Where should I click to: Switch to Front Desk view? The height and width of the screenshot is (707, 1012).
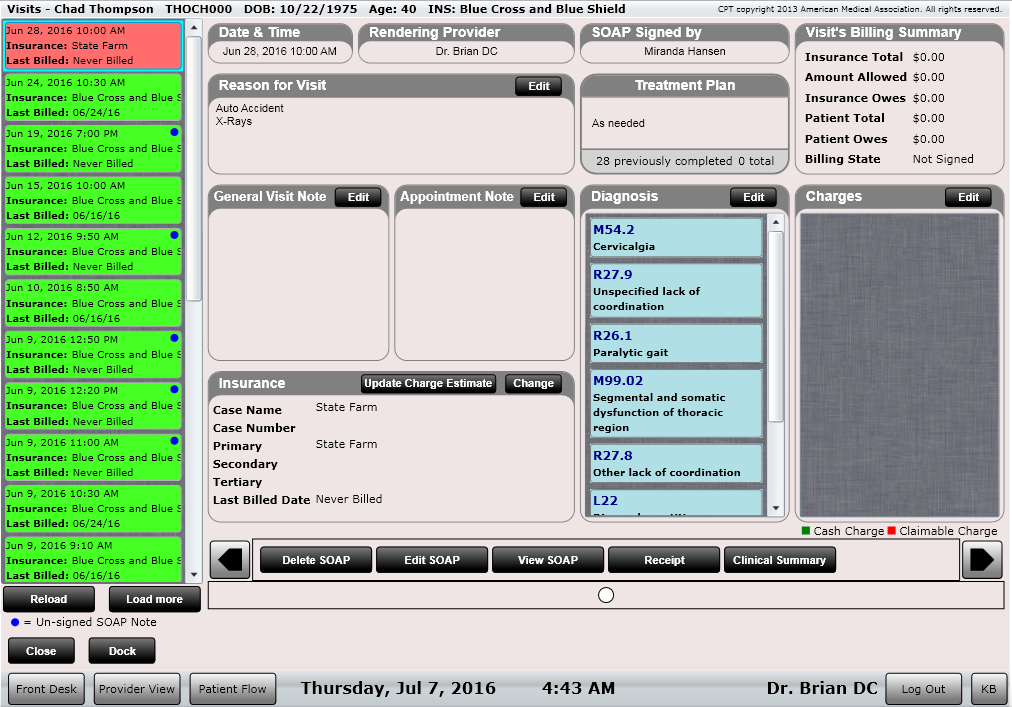point(47,689)
